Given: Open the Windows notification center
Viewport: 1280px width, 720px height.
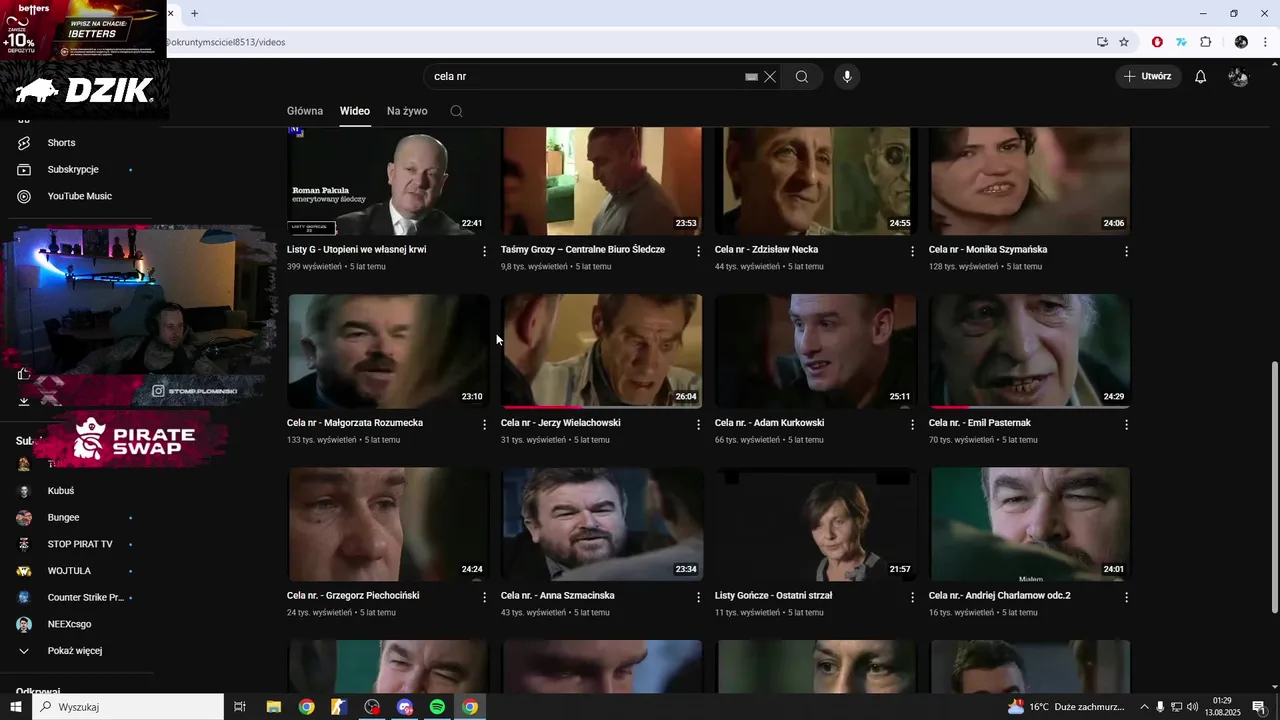Looking at the screenshot, I should 1259,707.
